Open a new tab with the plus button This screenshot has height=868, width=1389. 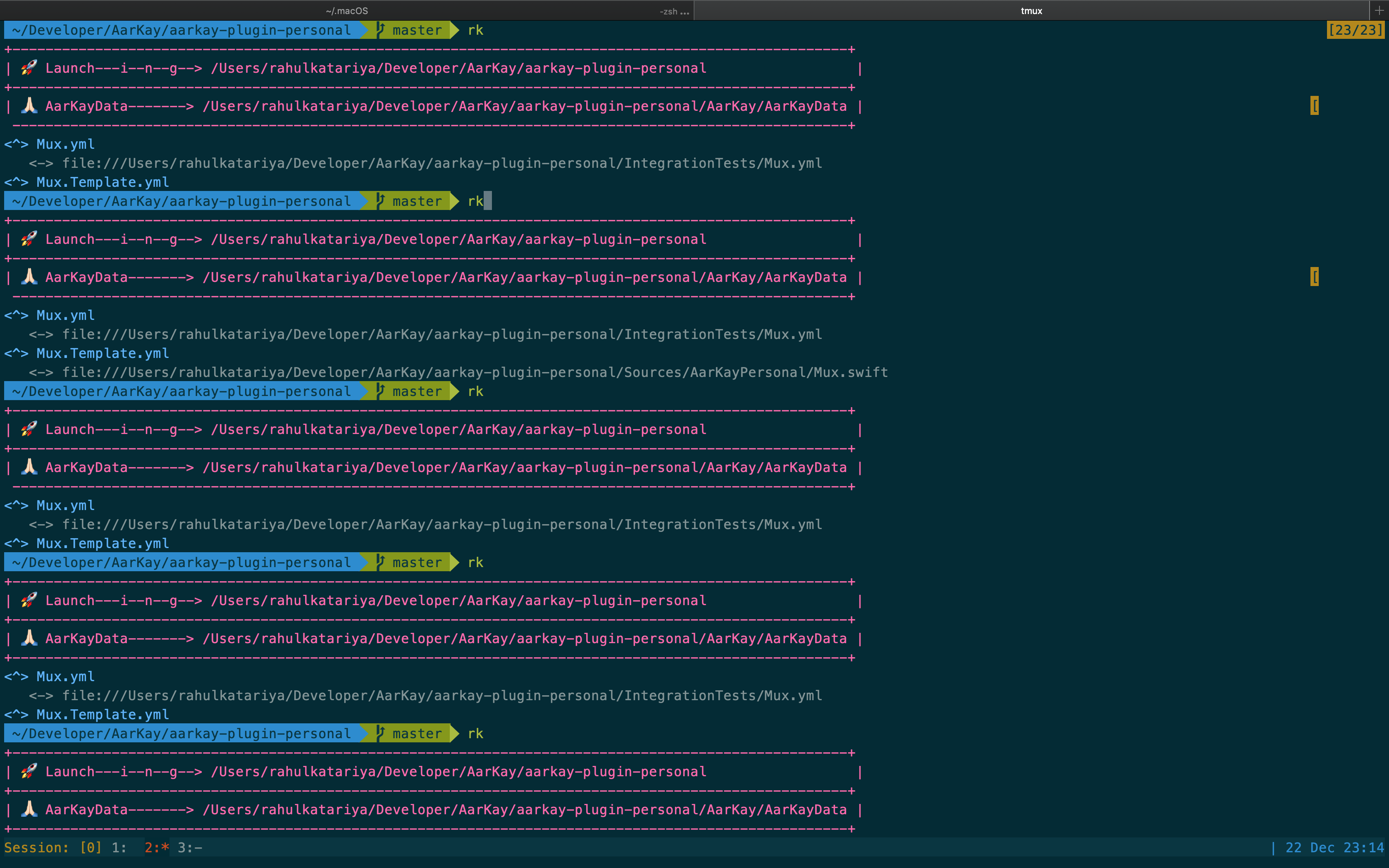[1379, 10]
